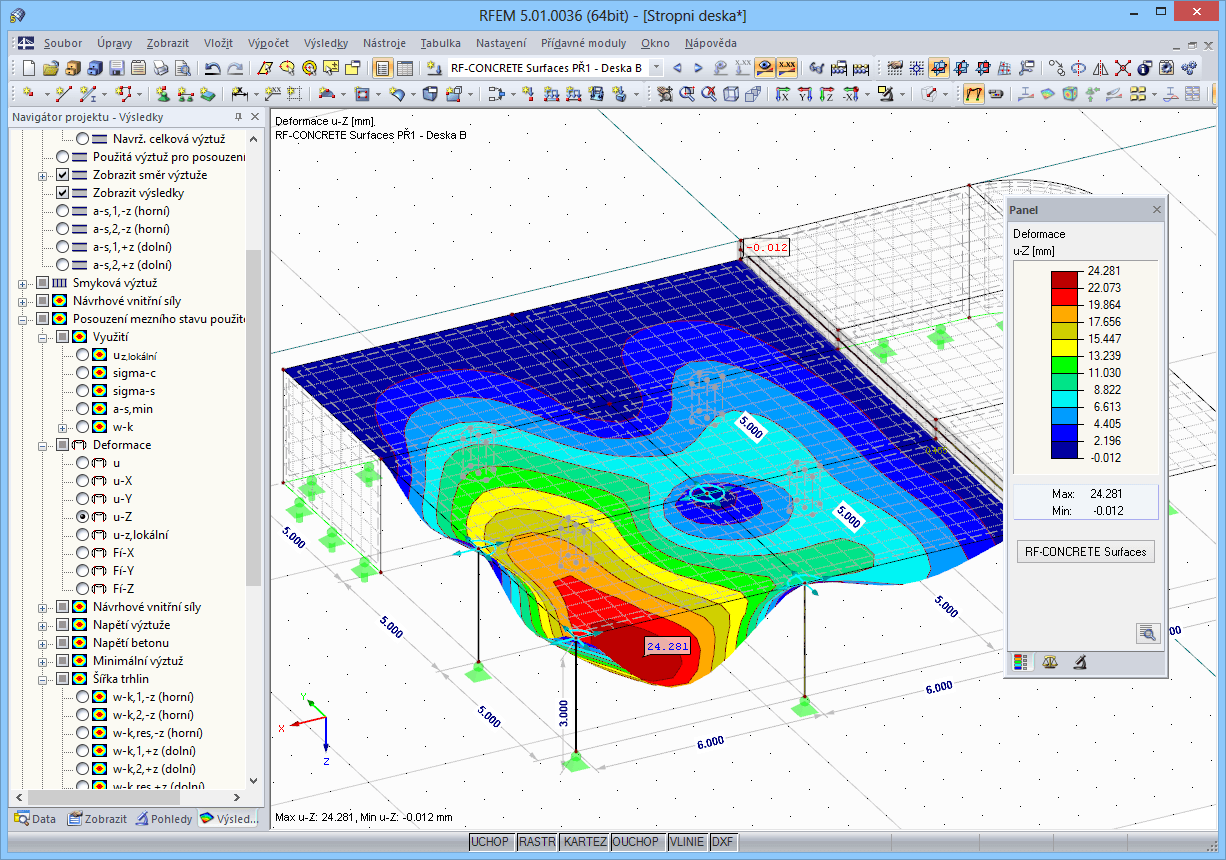Screen dimensions: 1226x860
Task: Click the new line tool icon
Action: [63, 93]
